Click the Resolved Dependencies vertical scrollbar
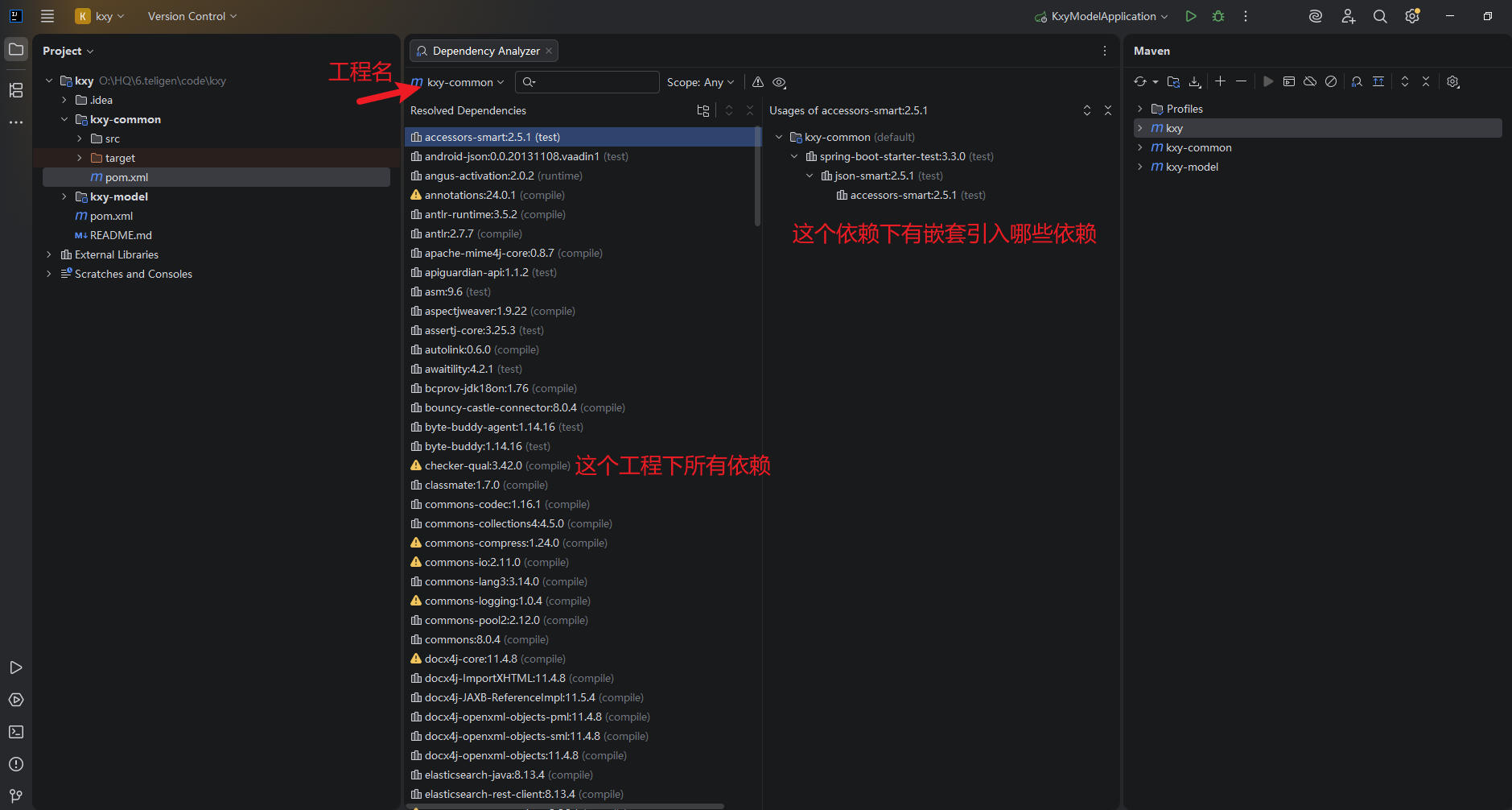Image resolution: width=1512 pixels, height=810 pixels. (x=757, y=176)
